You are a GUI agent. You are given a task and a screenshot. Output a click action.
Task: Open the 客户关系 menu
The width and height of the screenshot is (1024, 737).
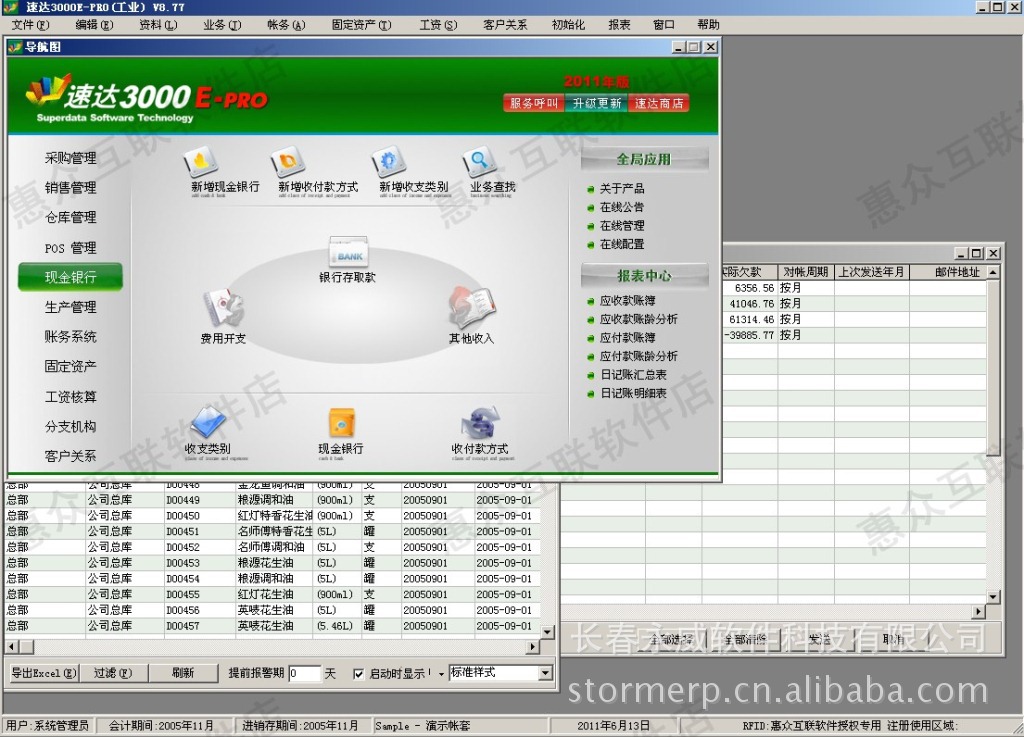505,25
